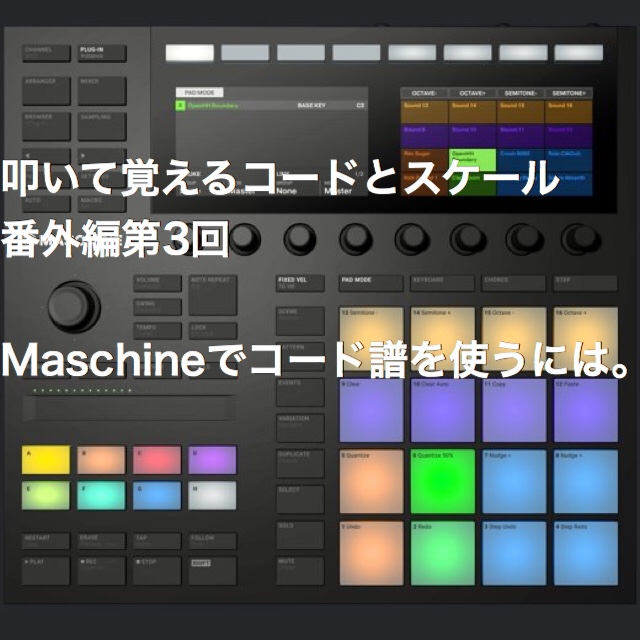This screenshot has height=640, width=640.
Task: Open the BROWSER panel button
Action: (46, 126)
